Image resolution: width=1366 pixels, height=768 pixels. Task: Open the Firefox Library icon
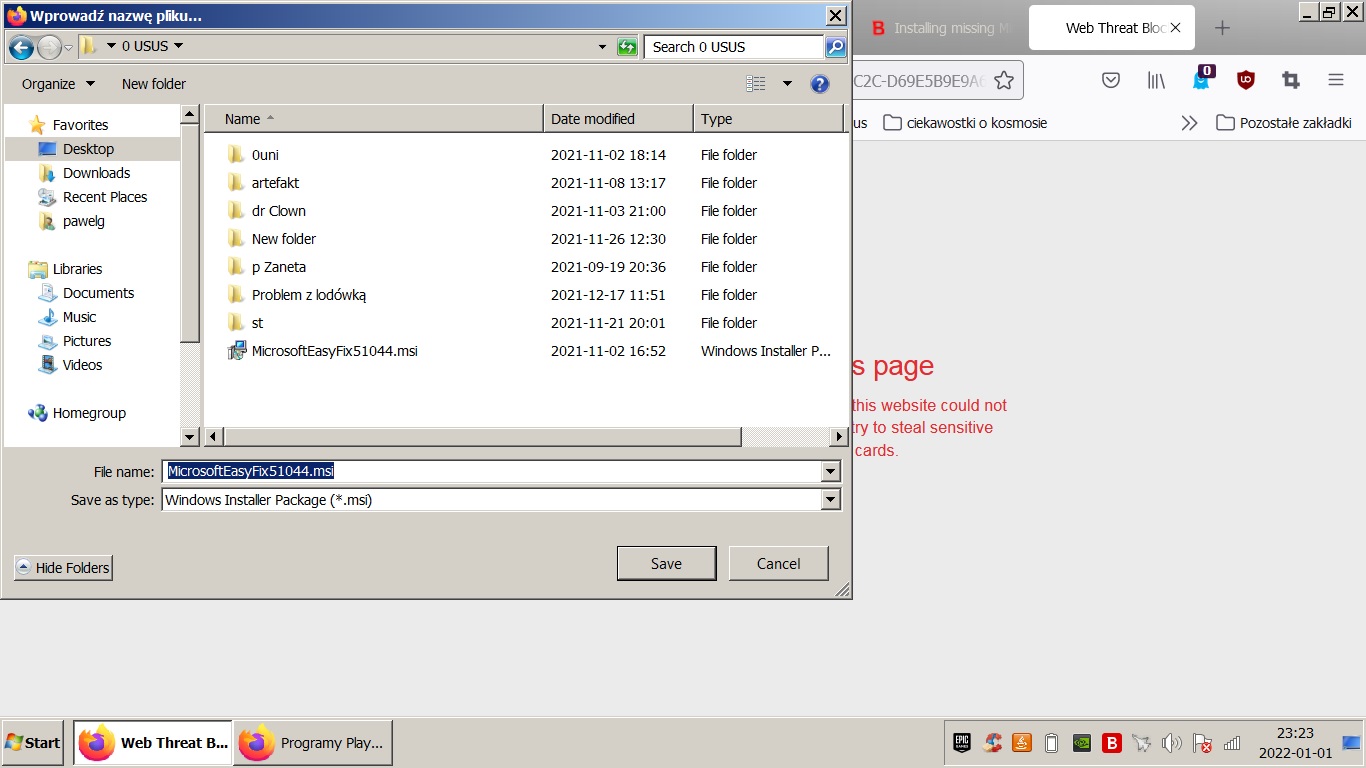[x=1156, y=80]
